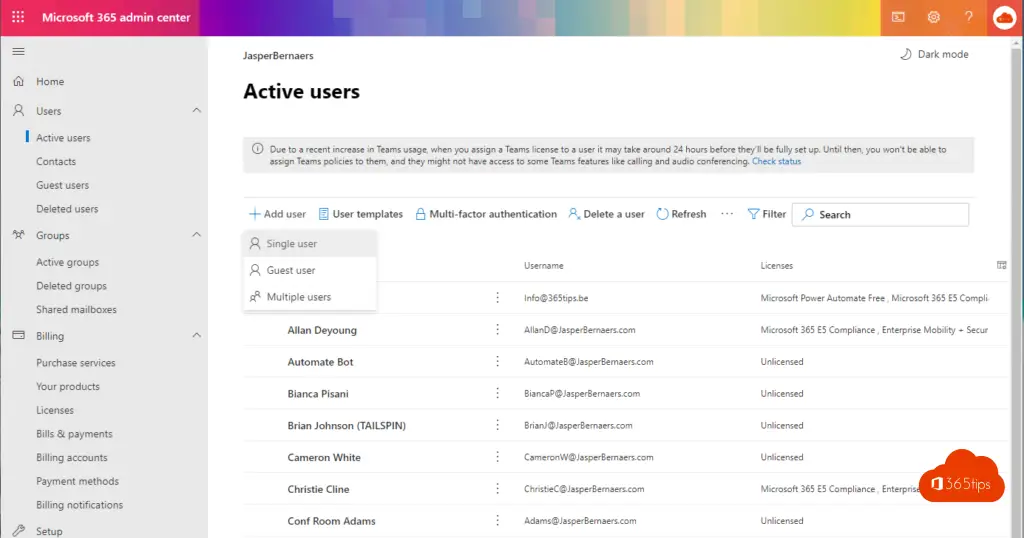Open Billing notifications in sidebar
This screenshot has width=1024, height=538.
pos(80,505)
